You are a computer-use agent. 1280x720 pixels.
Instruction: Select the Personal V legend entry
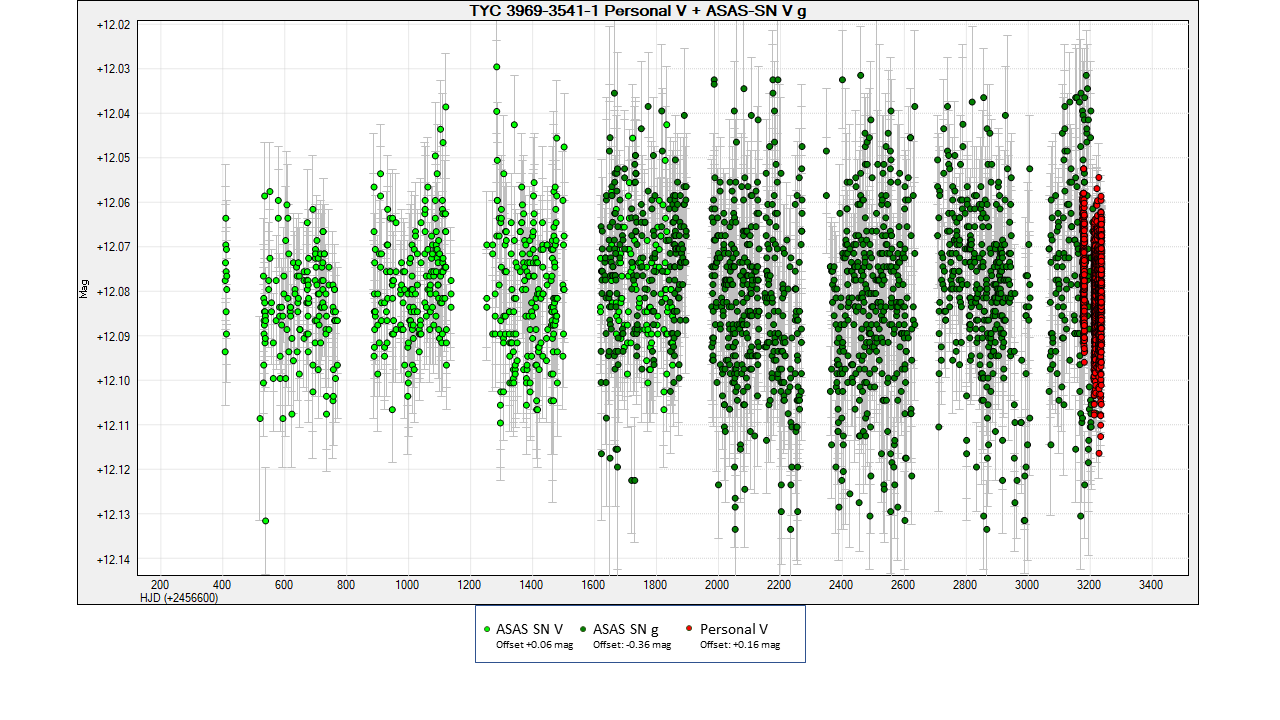(734, 629)
